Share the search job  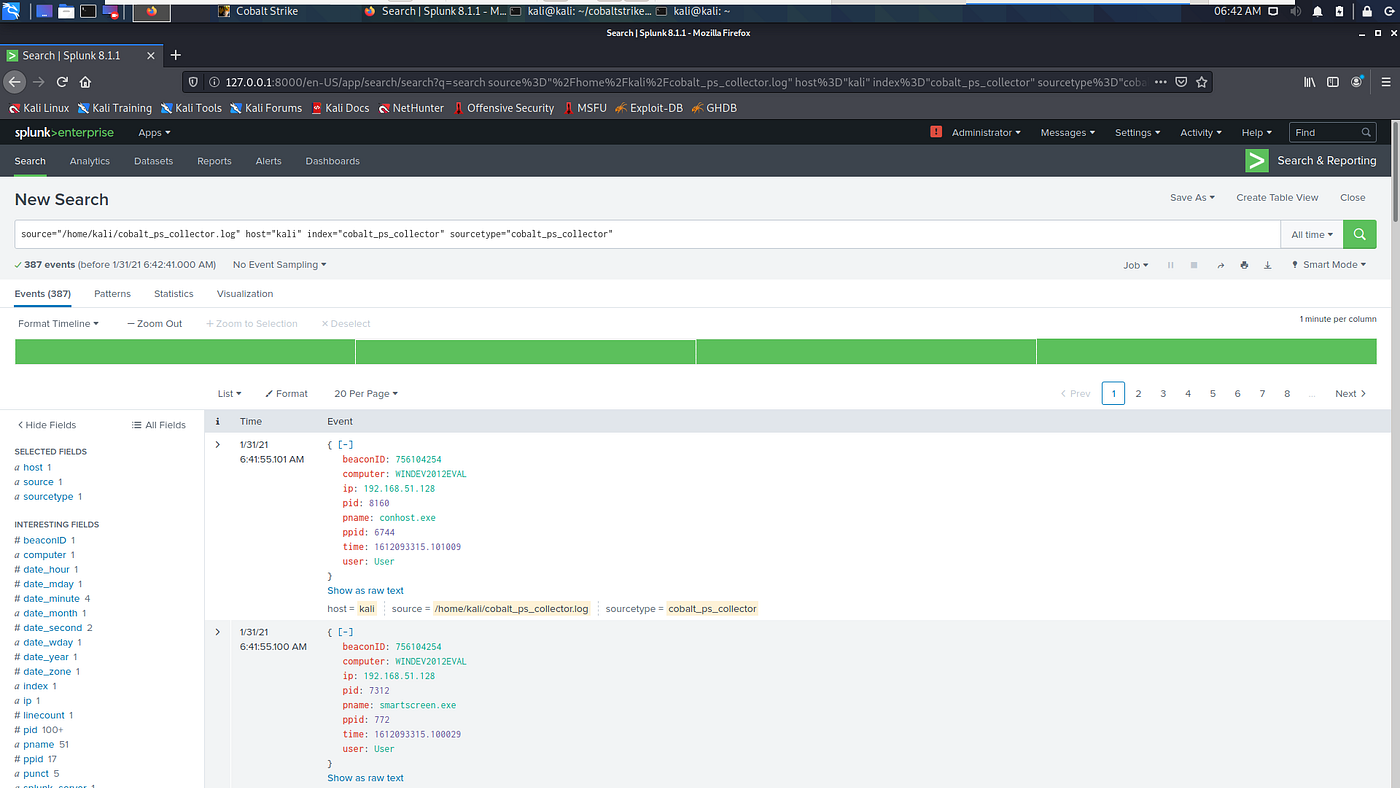[x=1220, y=265]
